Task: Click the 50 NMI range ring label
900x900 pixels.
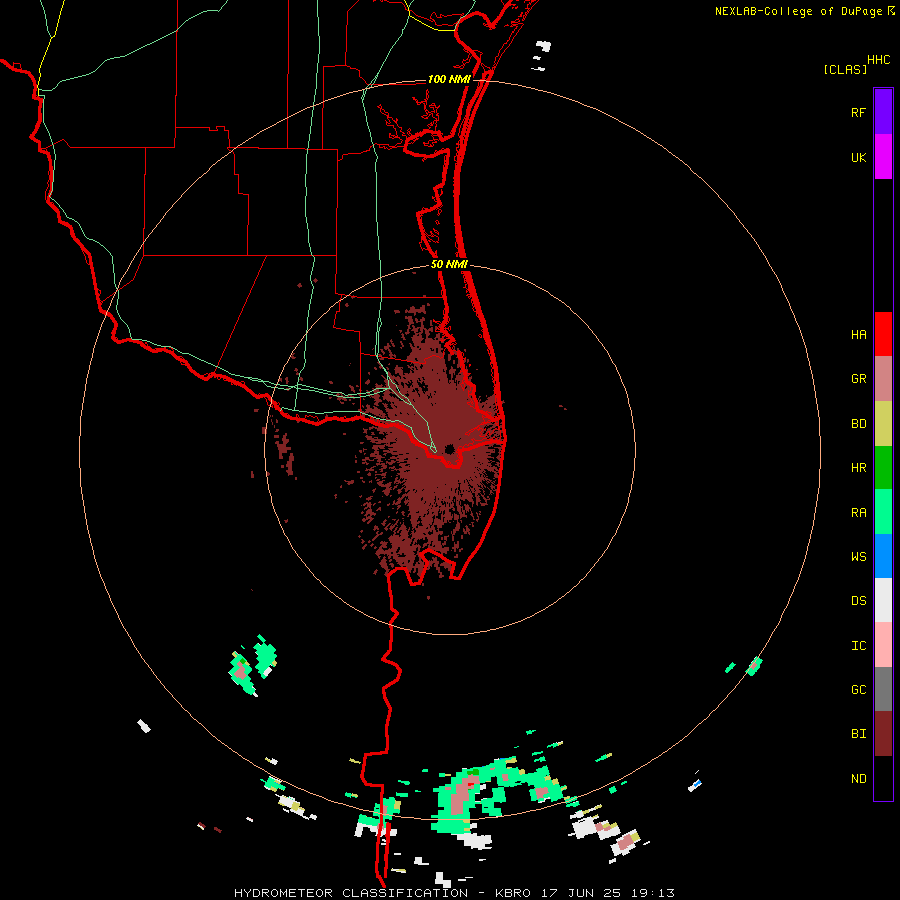Action: [x=449, y=264]
